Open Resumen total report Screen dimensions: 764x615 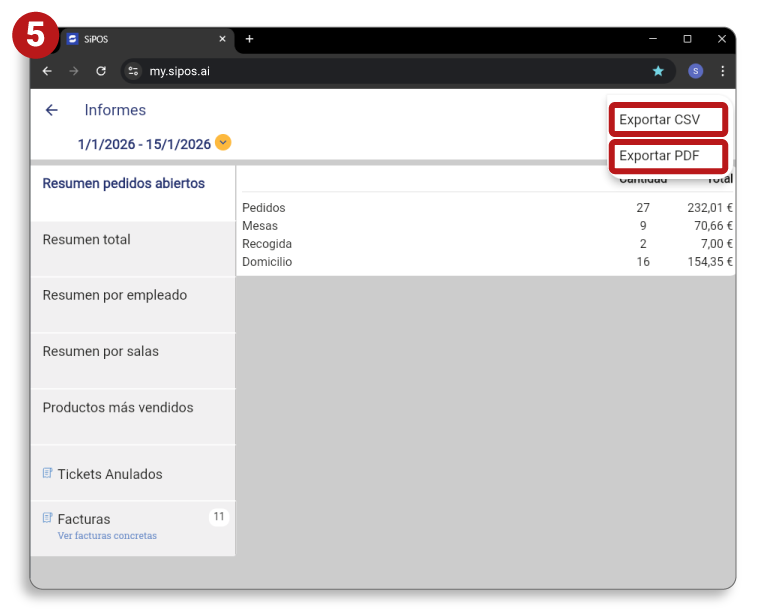click(87, 240)
